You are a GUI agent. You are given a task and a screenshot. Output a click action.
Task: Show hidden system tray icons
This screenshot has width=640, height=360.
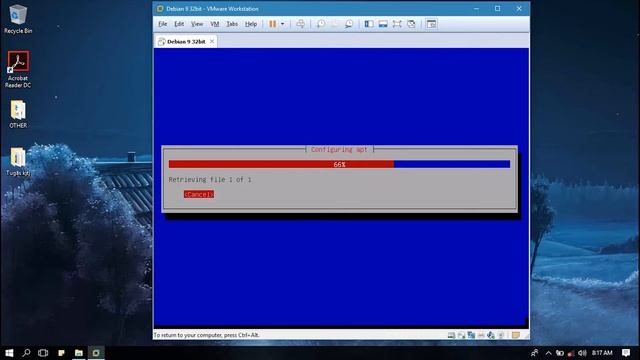549,353
